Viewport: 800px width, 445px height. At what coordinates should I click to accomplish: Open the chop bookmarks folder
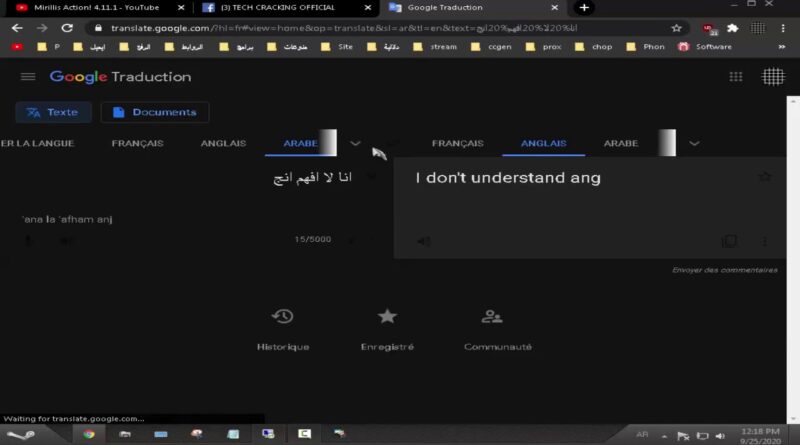(593, 46)
